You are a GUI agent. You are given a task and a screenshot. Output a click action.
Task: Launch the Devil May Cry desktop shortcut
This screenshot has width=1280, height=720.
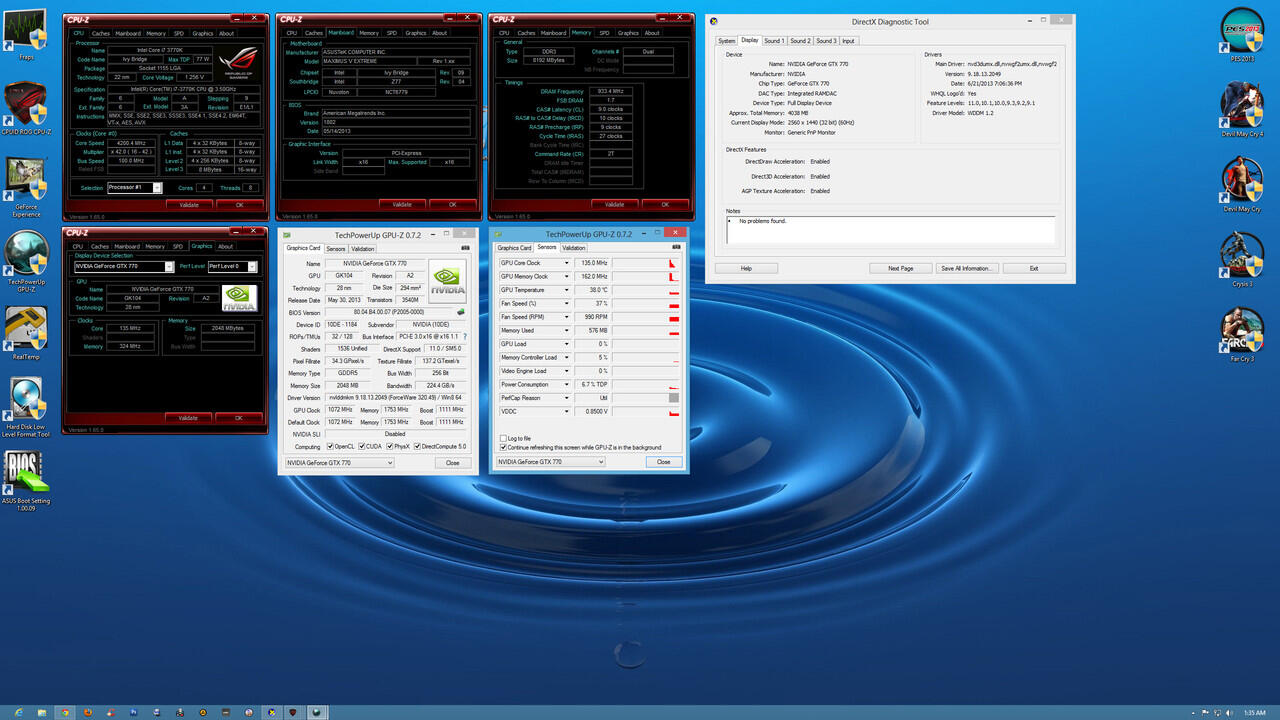click(1241, 184)
